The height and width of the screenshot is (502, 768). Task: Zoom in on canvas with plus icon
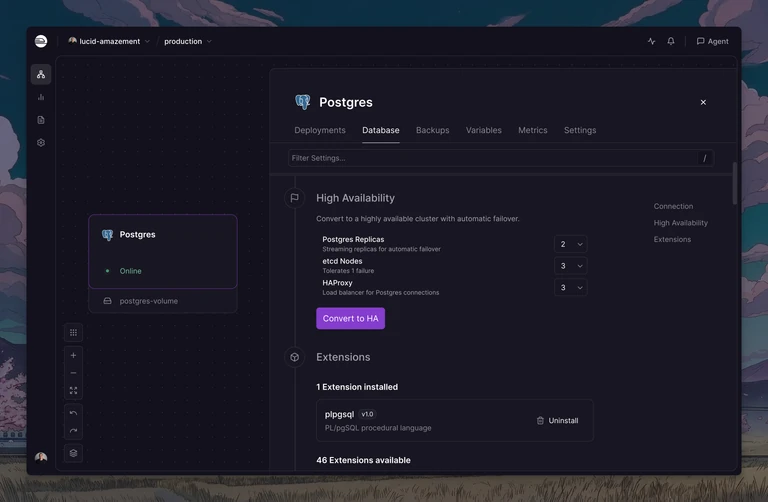[x=73, y=355]
